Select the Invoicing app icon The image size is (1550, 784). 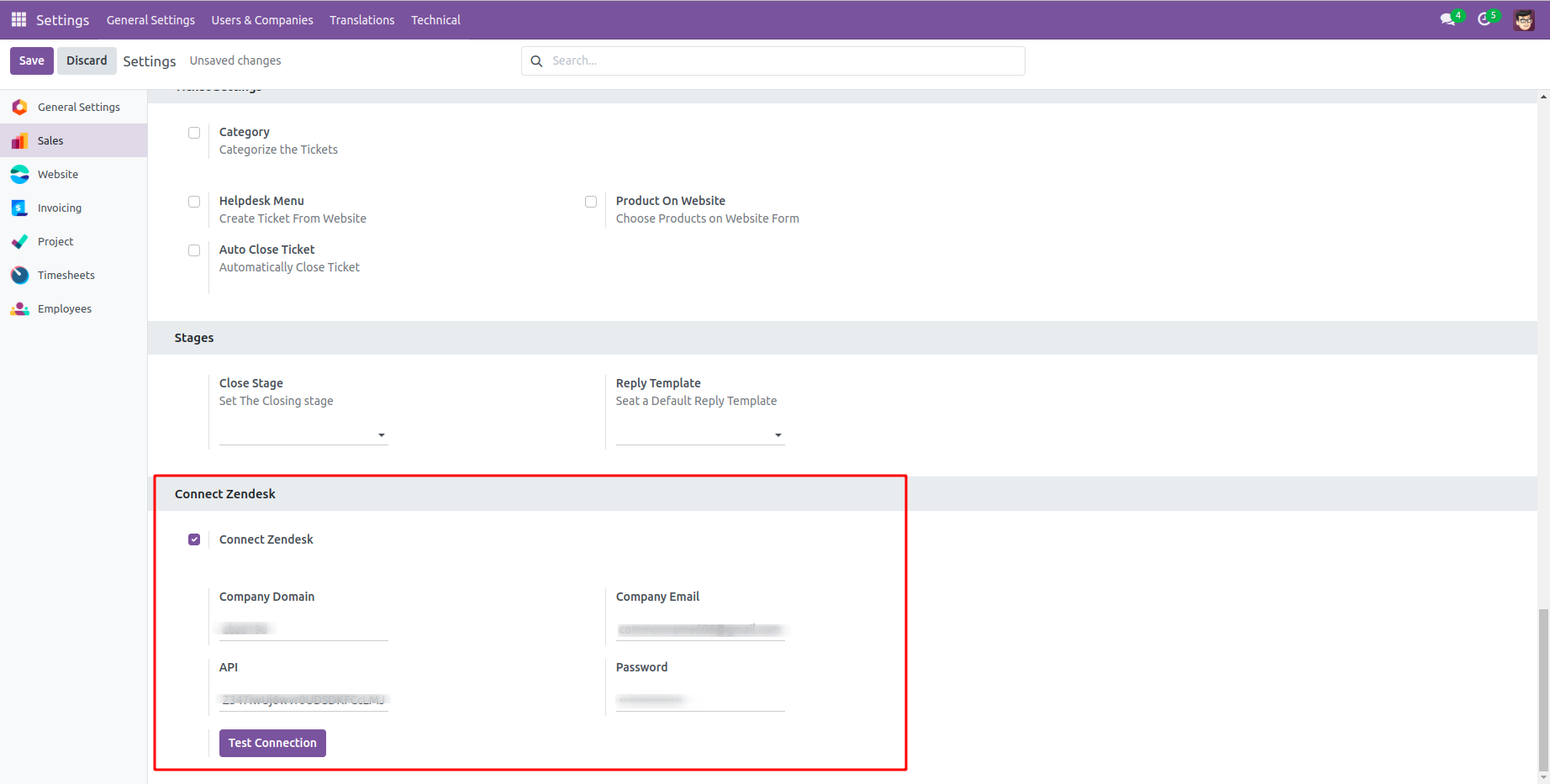tap(20, 208)
